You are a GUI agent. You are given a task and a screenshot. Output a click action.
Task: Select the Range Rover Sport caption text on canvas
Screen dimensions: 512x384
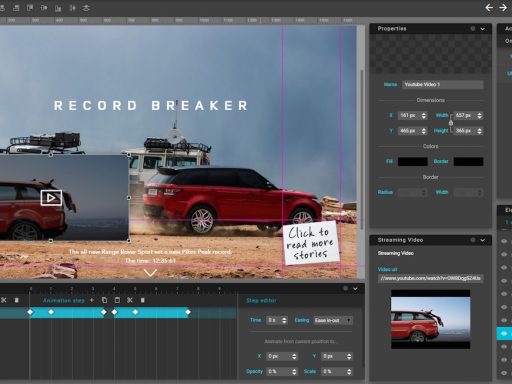click(x=150, y=256)
